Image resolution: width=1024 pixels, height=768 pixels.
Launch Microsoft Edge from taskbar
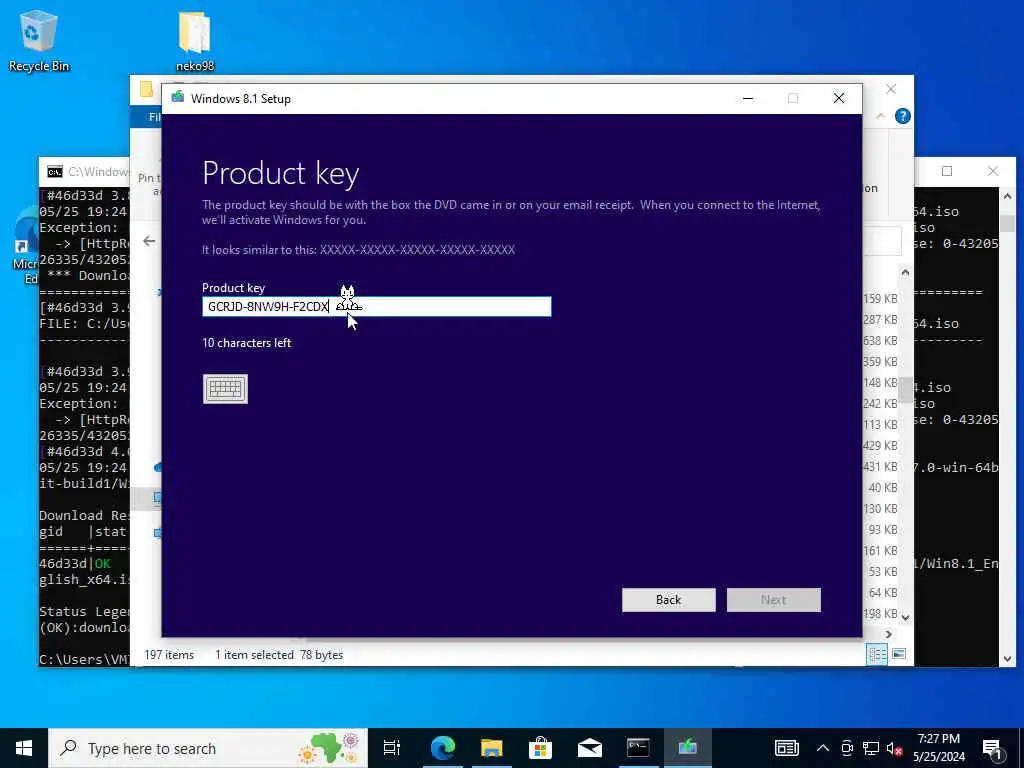tap(442, 748)
